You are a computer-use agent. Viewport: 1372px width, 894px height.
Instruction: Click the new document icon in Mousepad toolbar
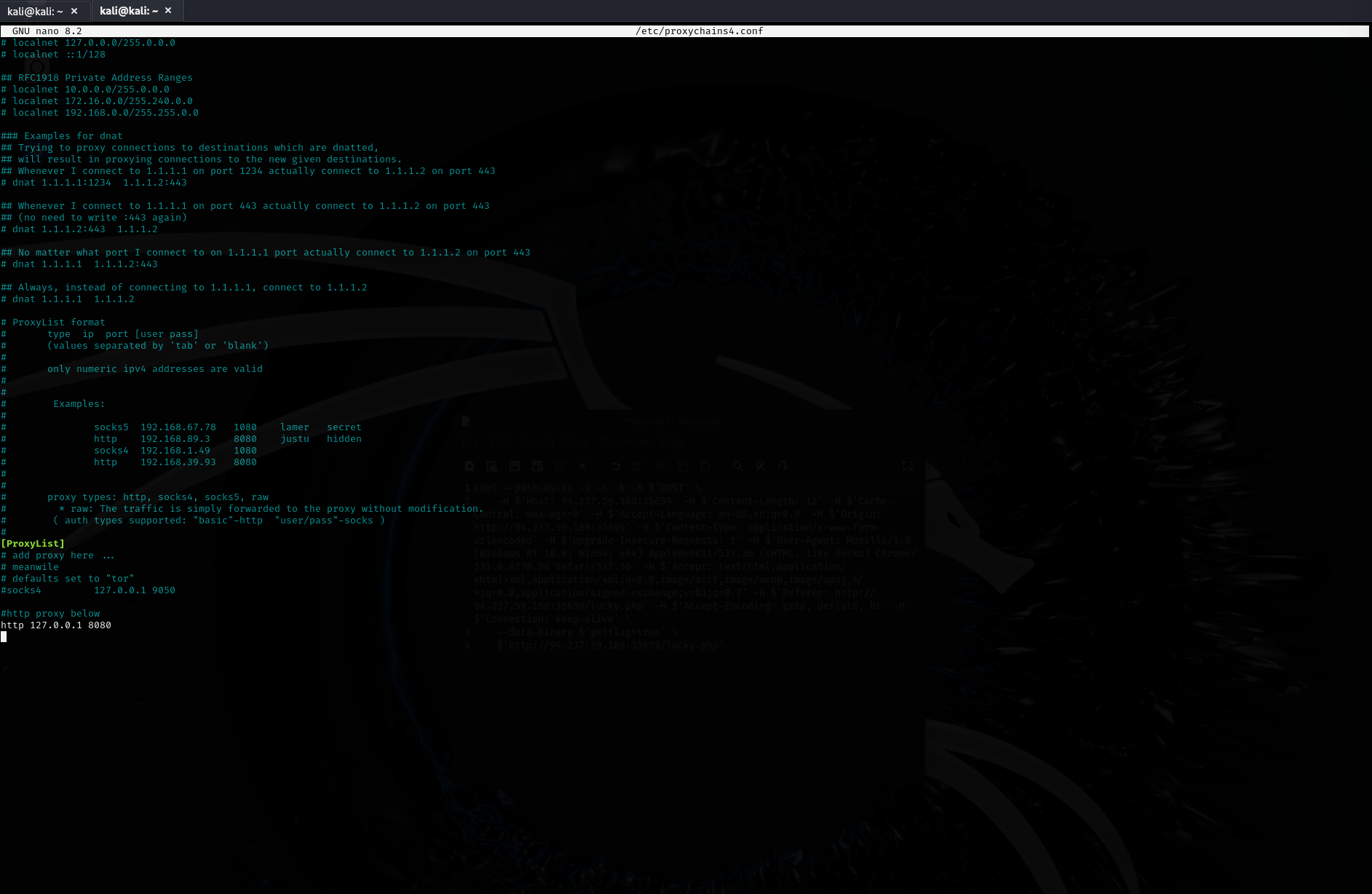[469, 466]
